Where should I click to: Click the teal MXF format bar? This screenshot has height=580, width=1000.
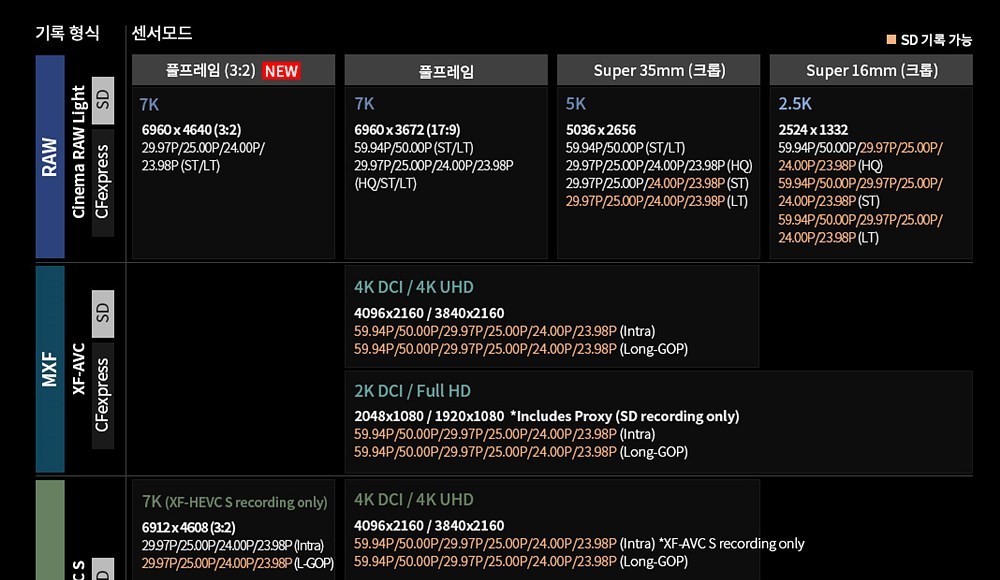50,368
